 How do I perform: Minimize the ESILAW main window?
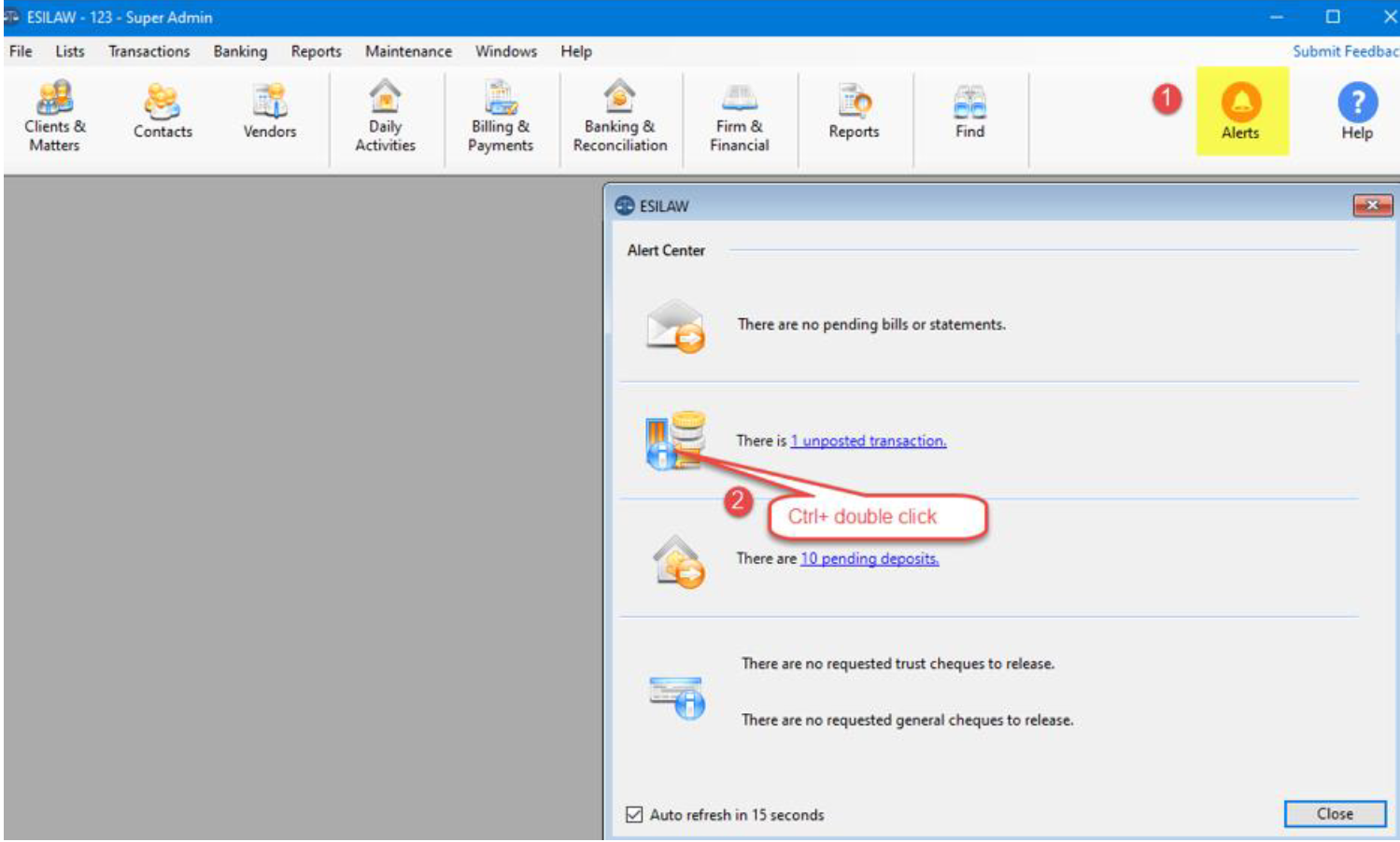[1277, 17]
